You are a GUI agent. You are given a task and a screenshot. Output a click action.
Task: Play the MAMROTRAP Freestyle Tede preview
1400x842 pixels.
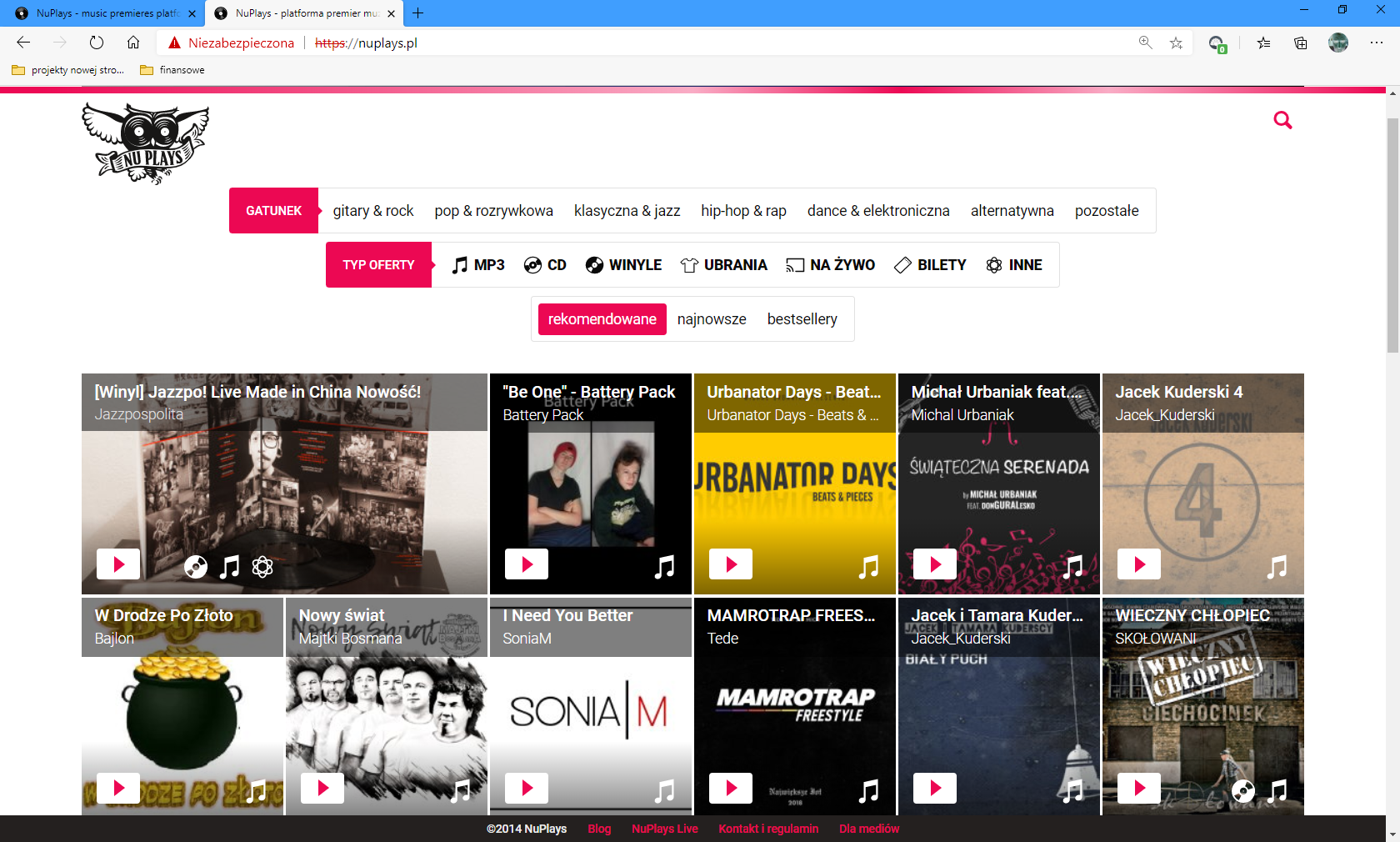pyautogui.click(x=731, y=788)
